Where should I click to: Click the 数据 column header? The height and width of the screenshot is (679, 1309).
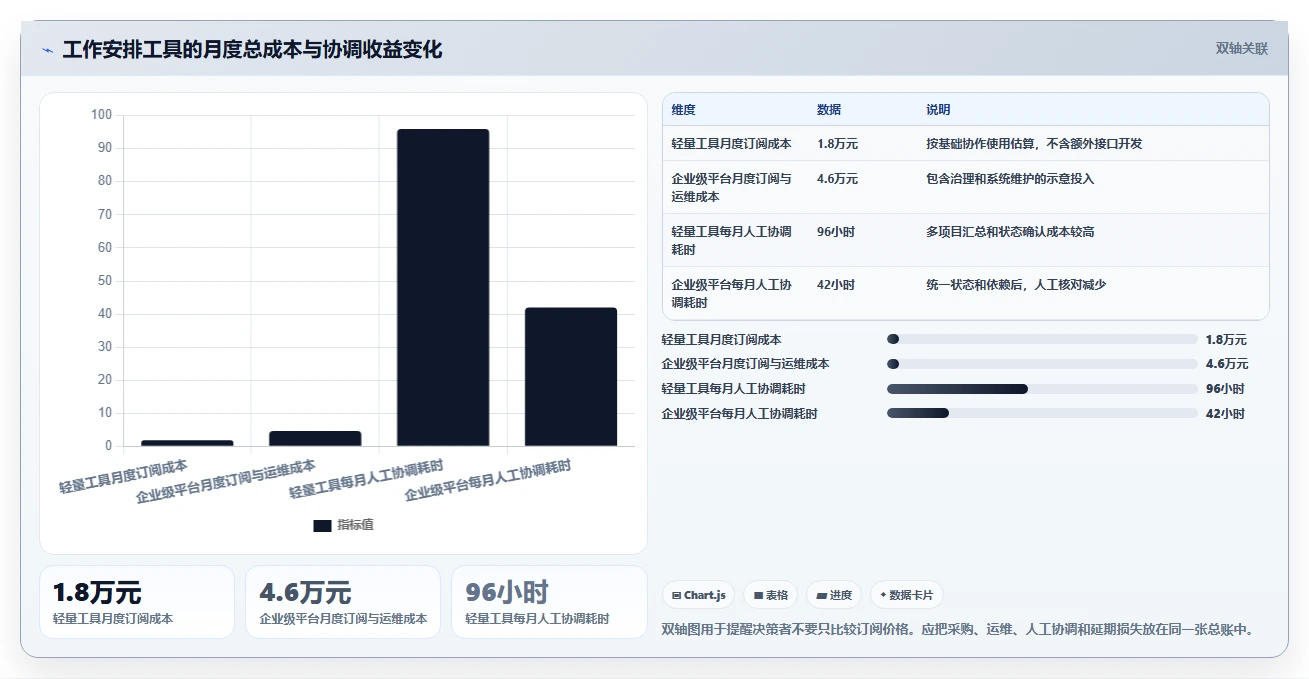[x=829, y=110]
